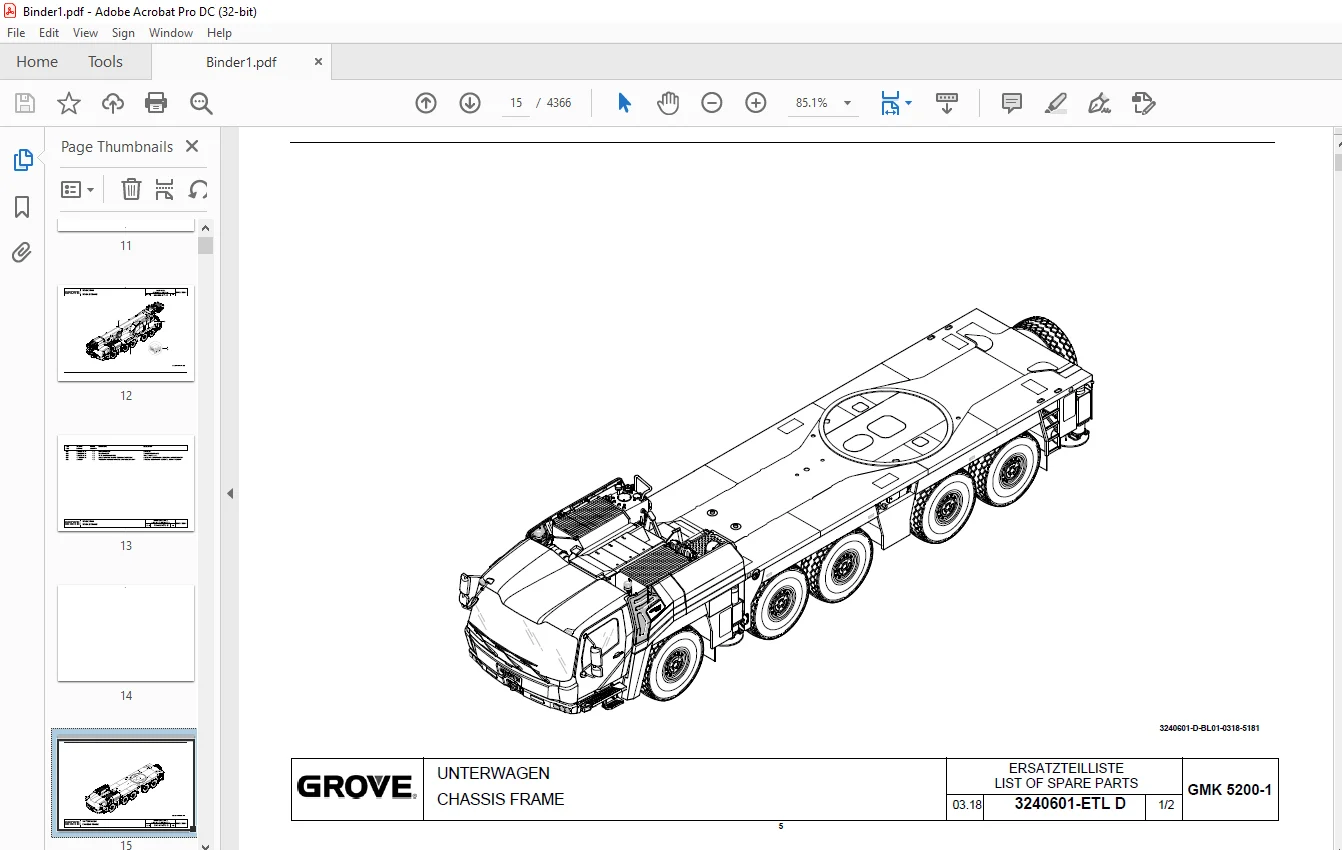Open the Edit menu

[x=49, y=33]
